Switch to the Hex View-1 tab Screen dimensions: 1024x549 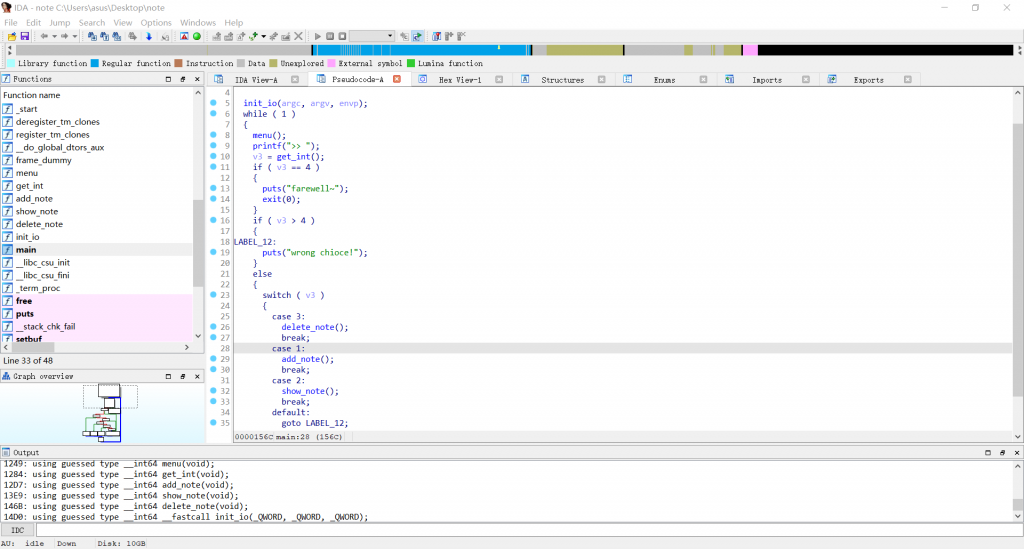click(x=460, y=80)
